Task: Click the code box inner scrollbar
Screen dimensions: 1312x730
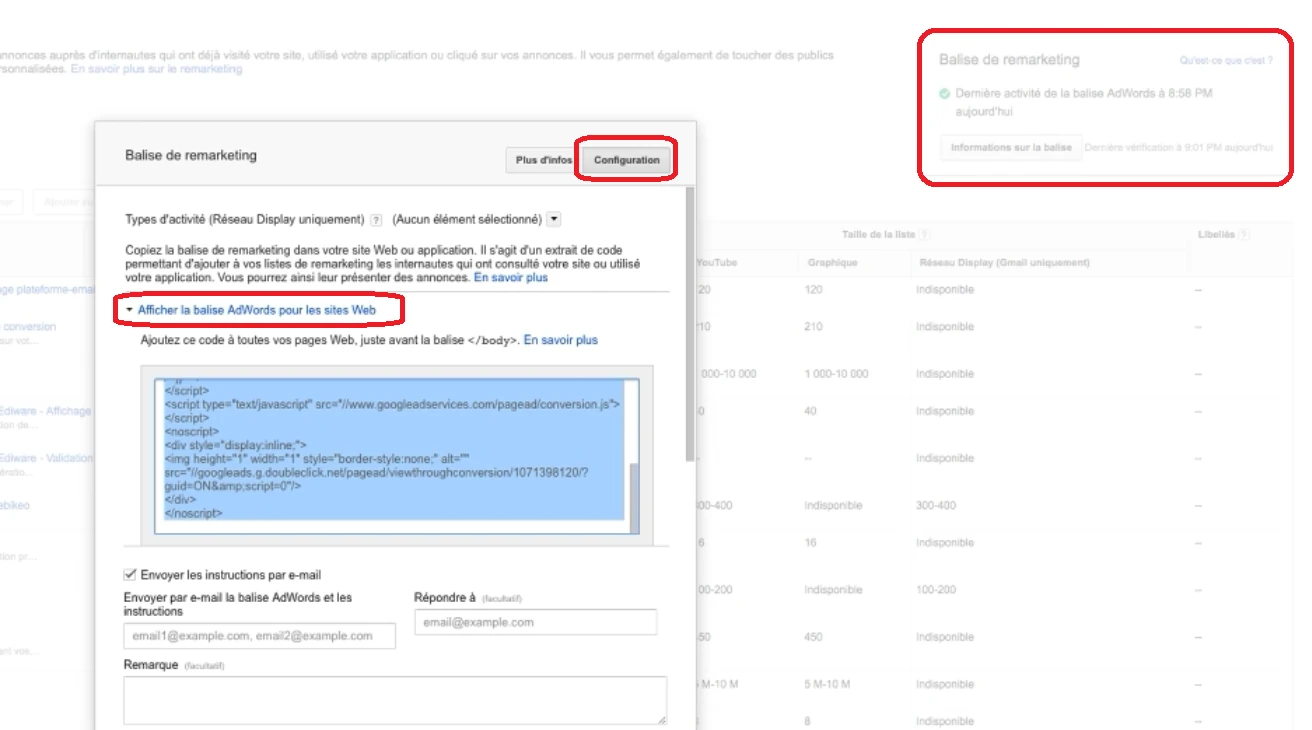Action: [x=634, y=495]
